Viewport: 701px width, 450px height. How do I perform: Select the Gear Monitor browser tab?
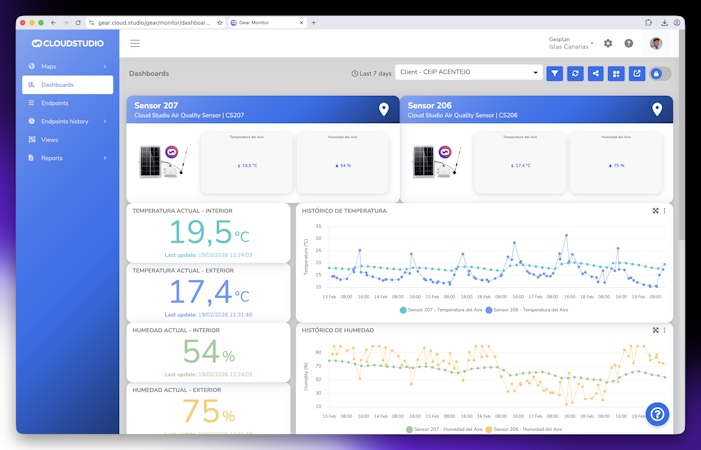(267, 22)
